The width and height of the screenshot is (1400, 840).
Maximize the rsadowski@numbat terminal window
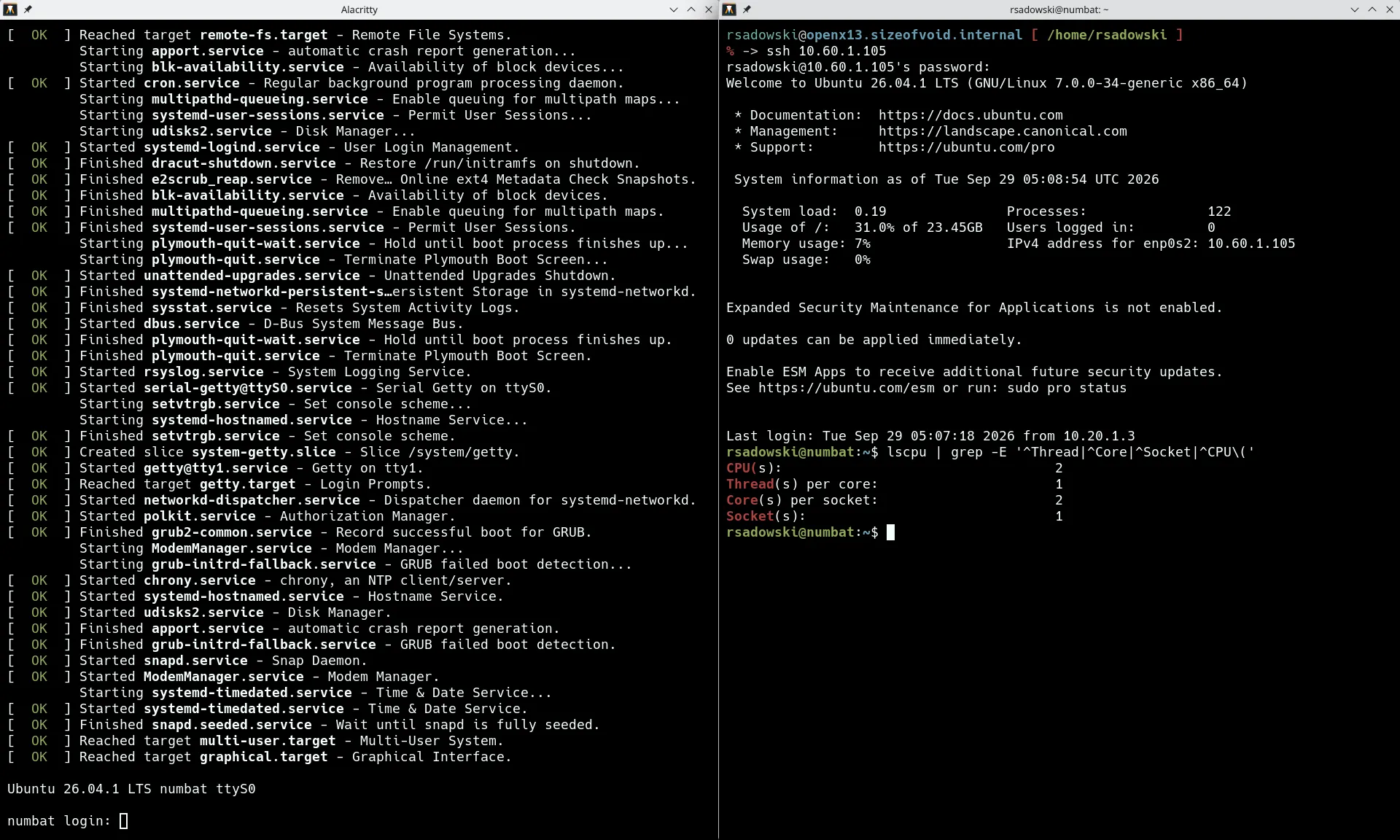pos(1372,9)
